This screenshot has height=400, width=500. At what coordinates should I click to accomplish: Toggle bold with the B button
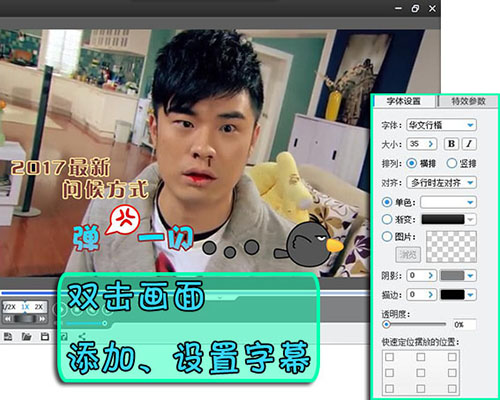tap(452, 144)
